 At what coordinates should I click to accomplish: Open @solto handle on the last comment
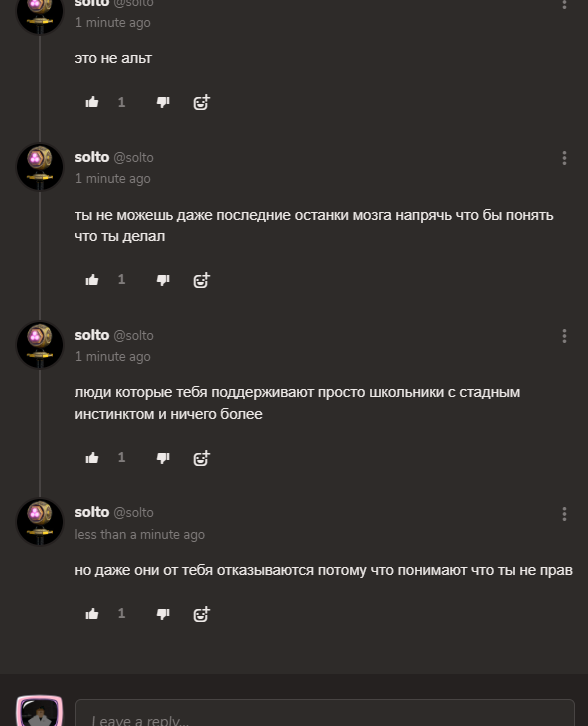click(x=133, y=513)
